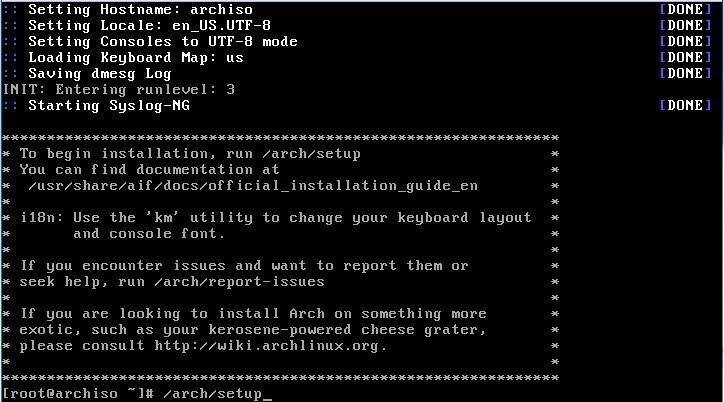
Task: Click the DONE status beside Saving dmesg Log
Action: [685, 73]
